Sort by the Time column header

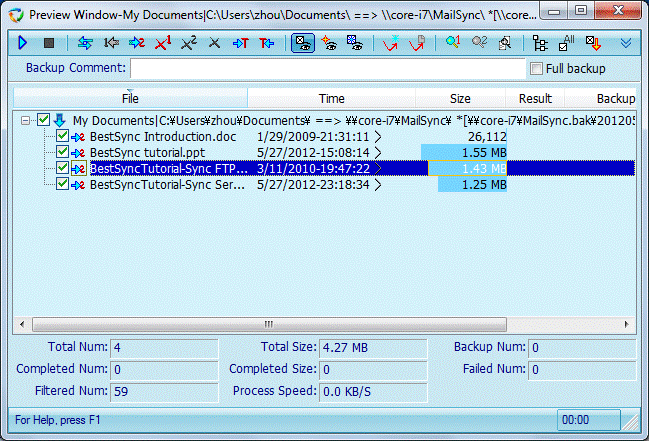(x=332, y=98)
